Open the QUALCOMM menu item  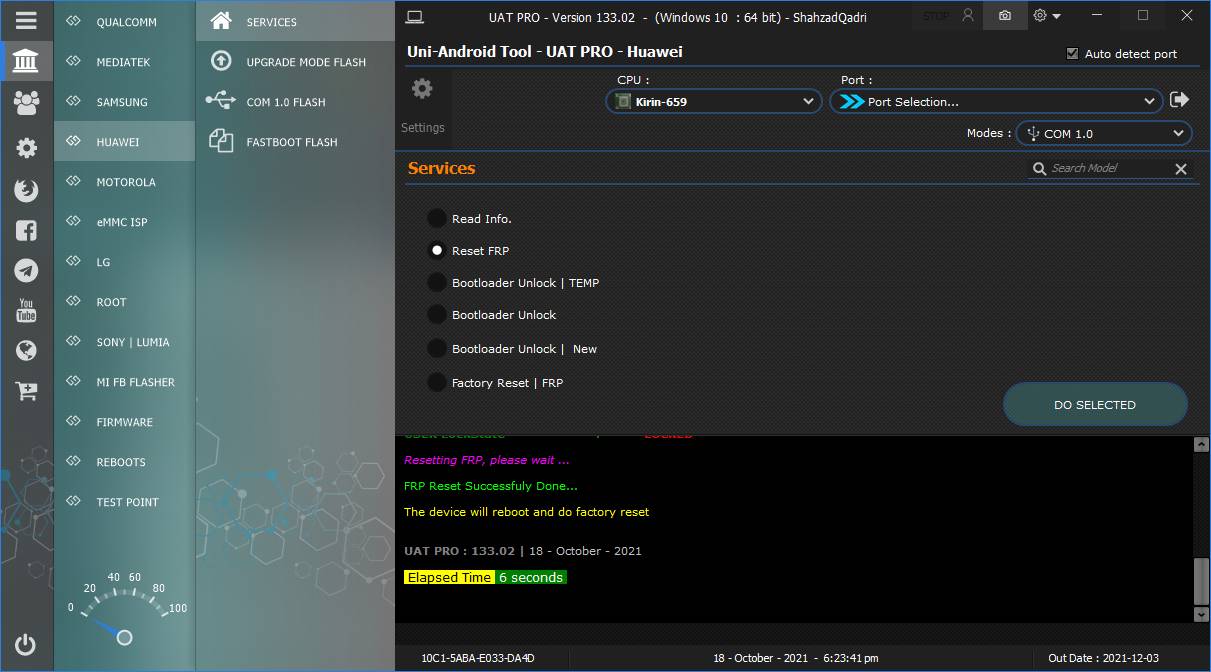pyautogui.click(x=124, y=22)
